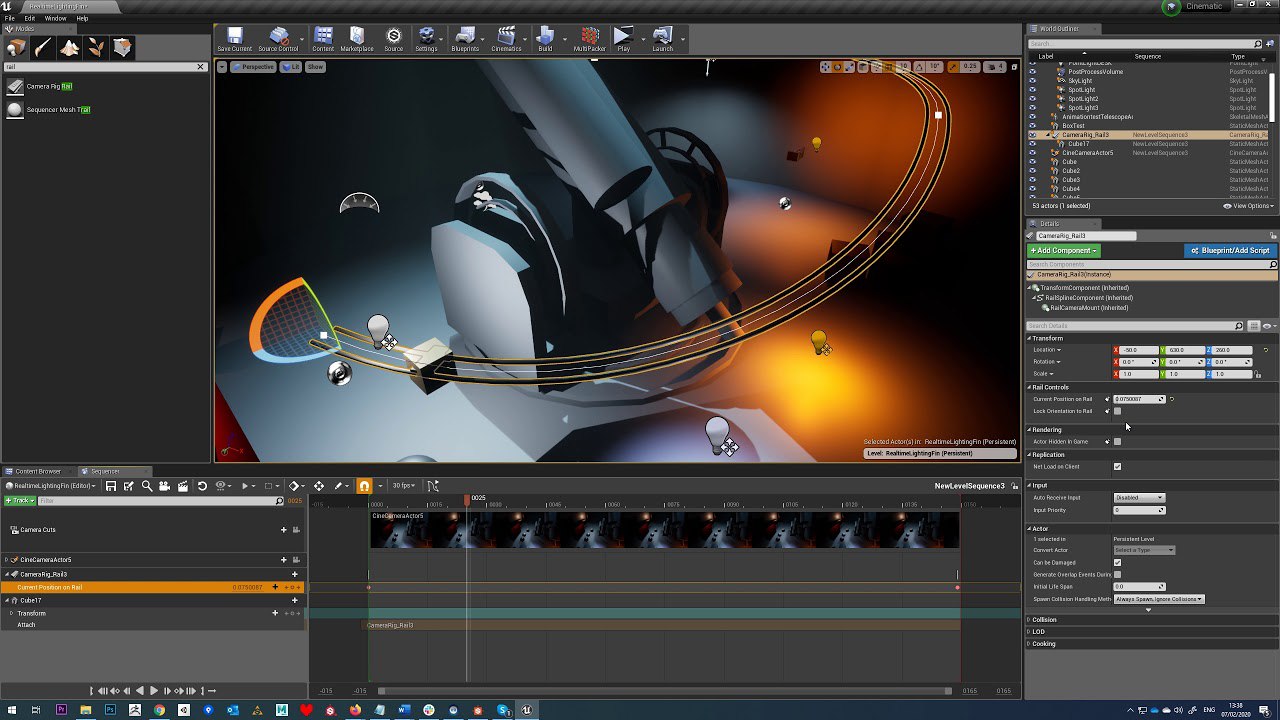
Task: Select the Geometry Editing mode icon
Action: click(122, 47)
